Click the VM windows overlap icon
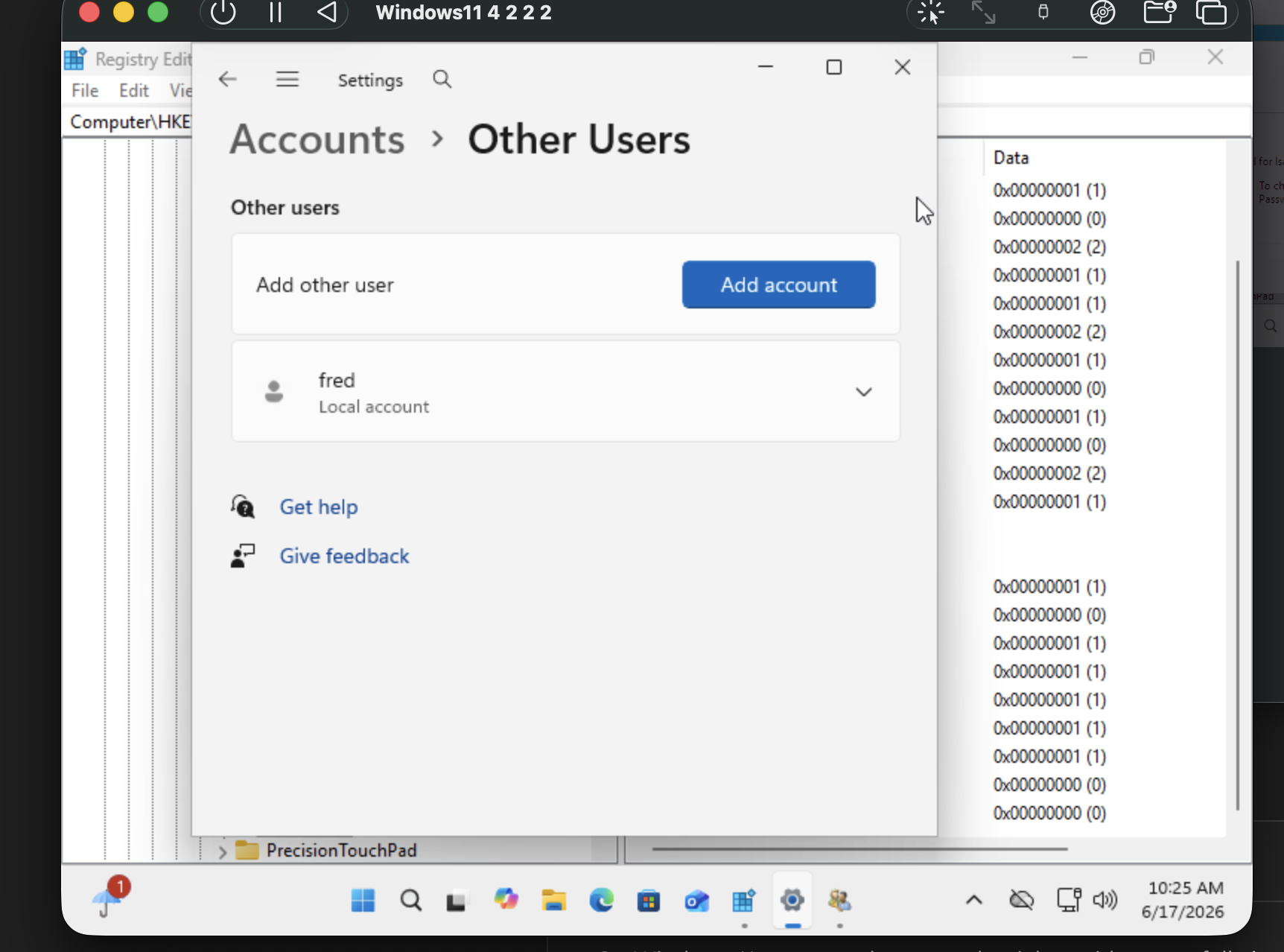 click(1211, 13)
